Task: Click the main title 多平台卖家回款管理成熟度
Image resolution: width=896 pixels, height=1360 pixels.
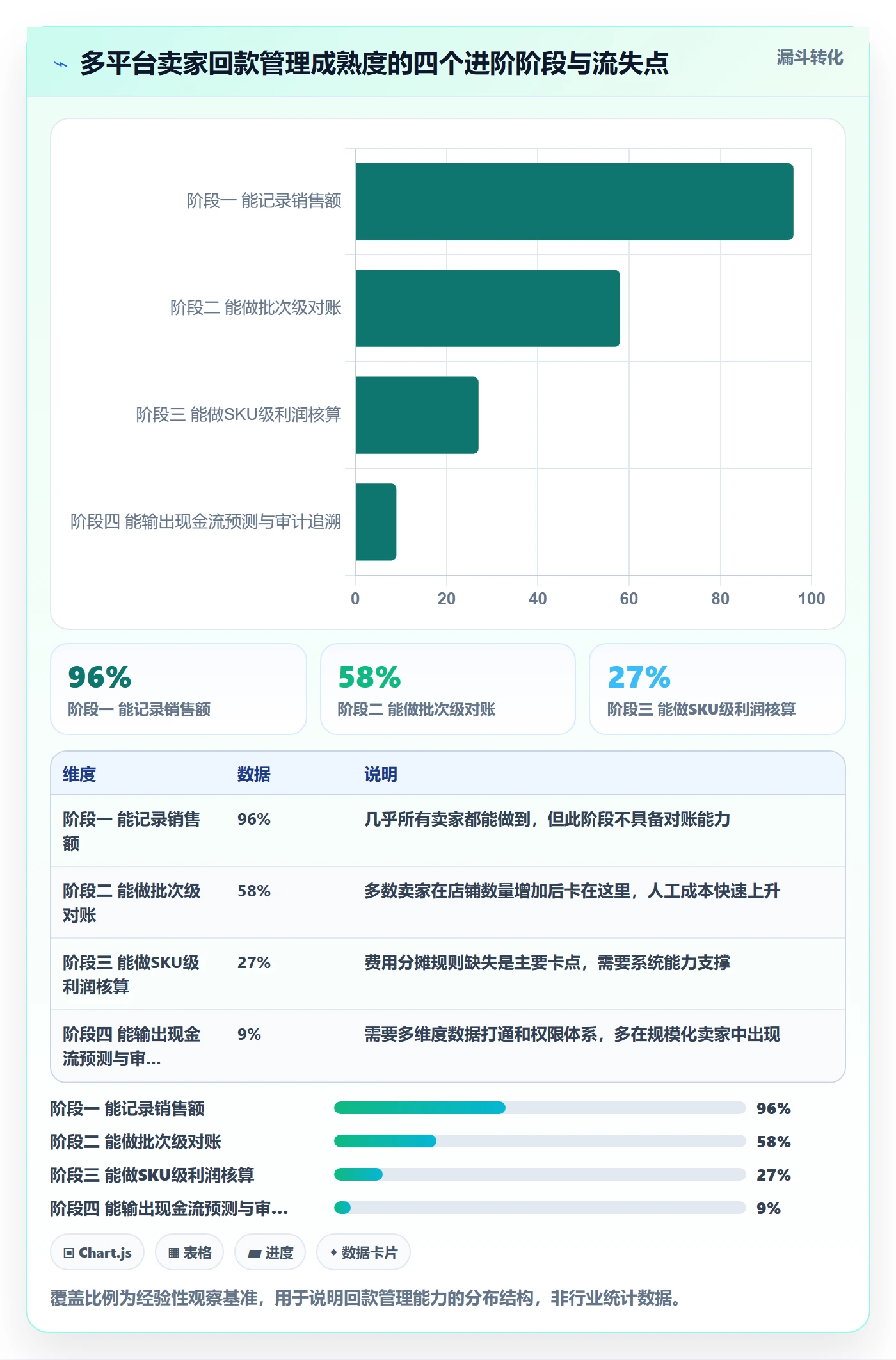Action: point(374,63)
